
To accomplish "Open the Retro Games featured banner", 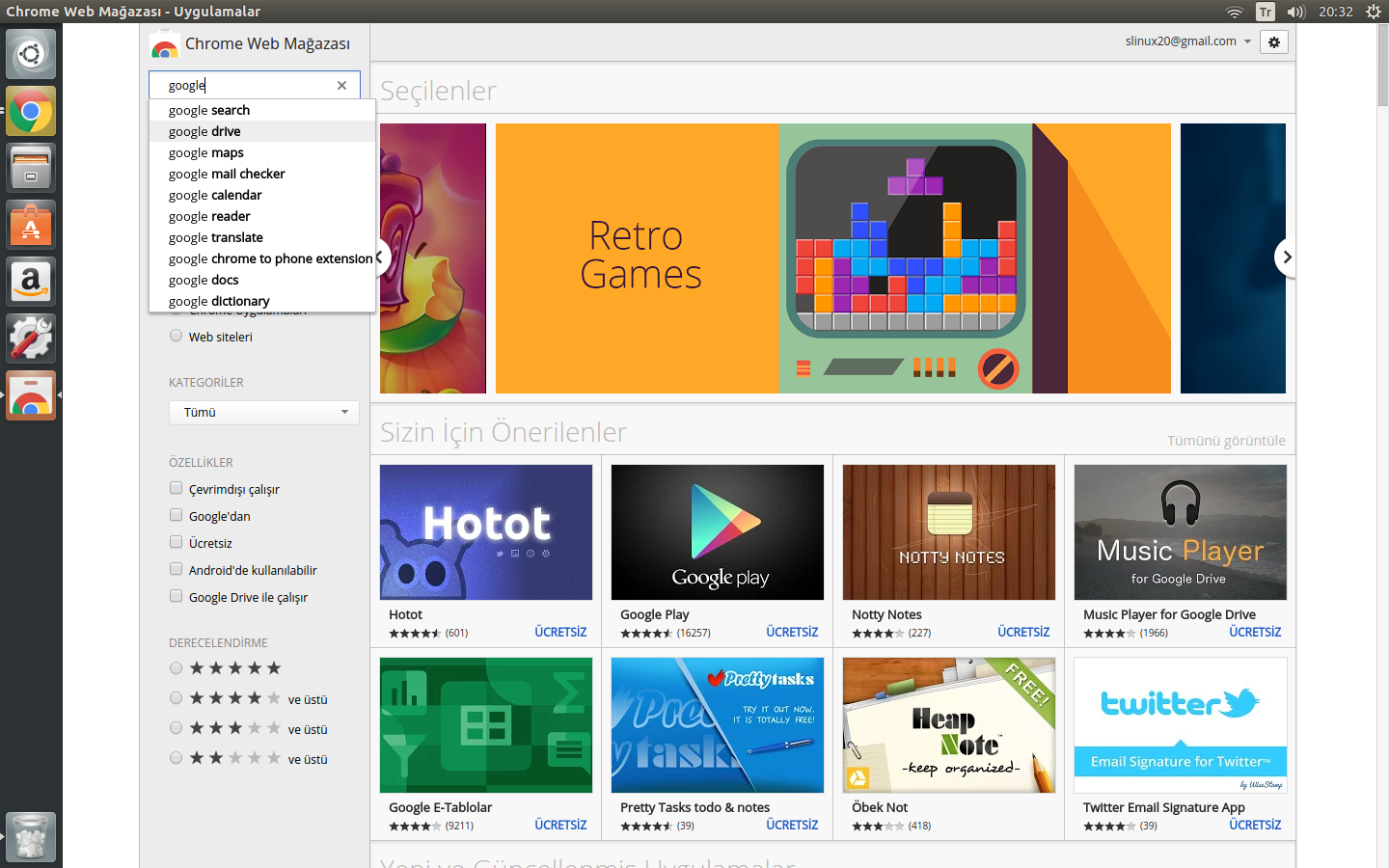I will tap(833, 258).
